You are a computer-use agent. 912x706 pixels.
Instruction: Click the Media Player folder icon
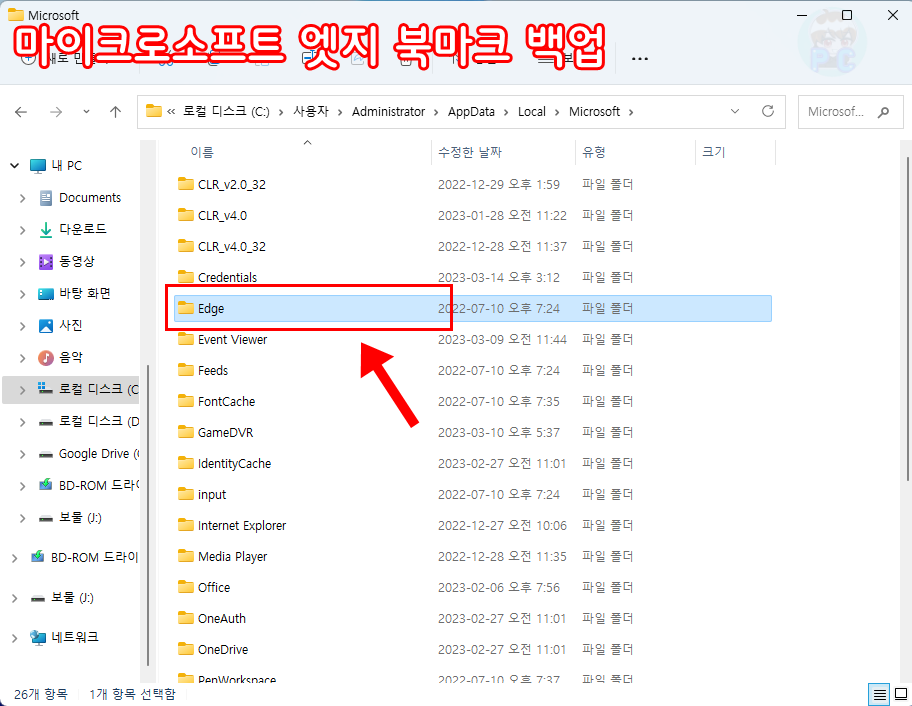[186, 556]
